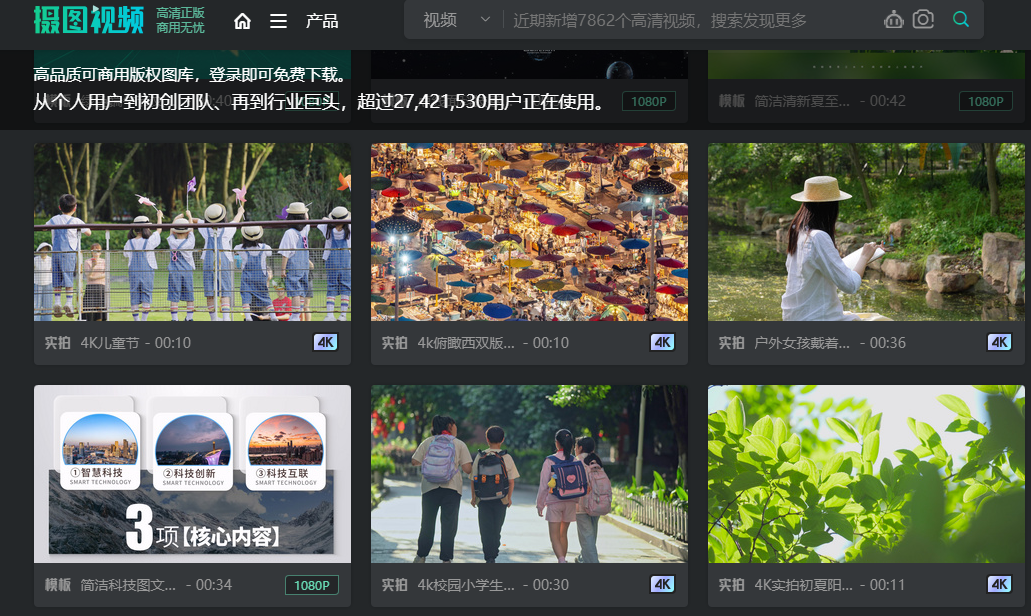Click the title 4K实拍初夏阳...

coord(803,584)
